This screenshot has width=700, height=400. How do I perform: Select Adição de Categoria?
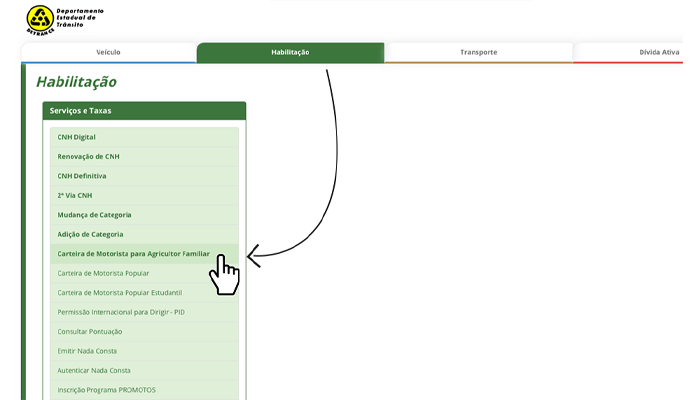click(x=144, y=234)
